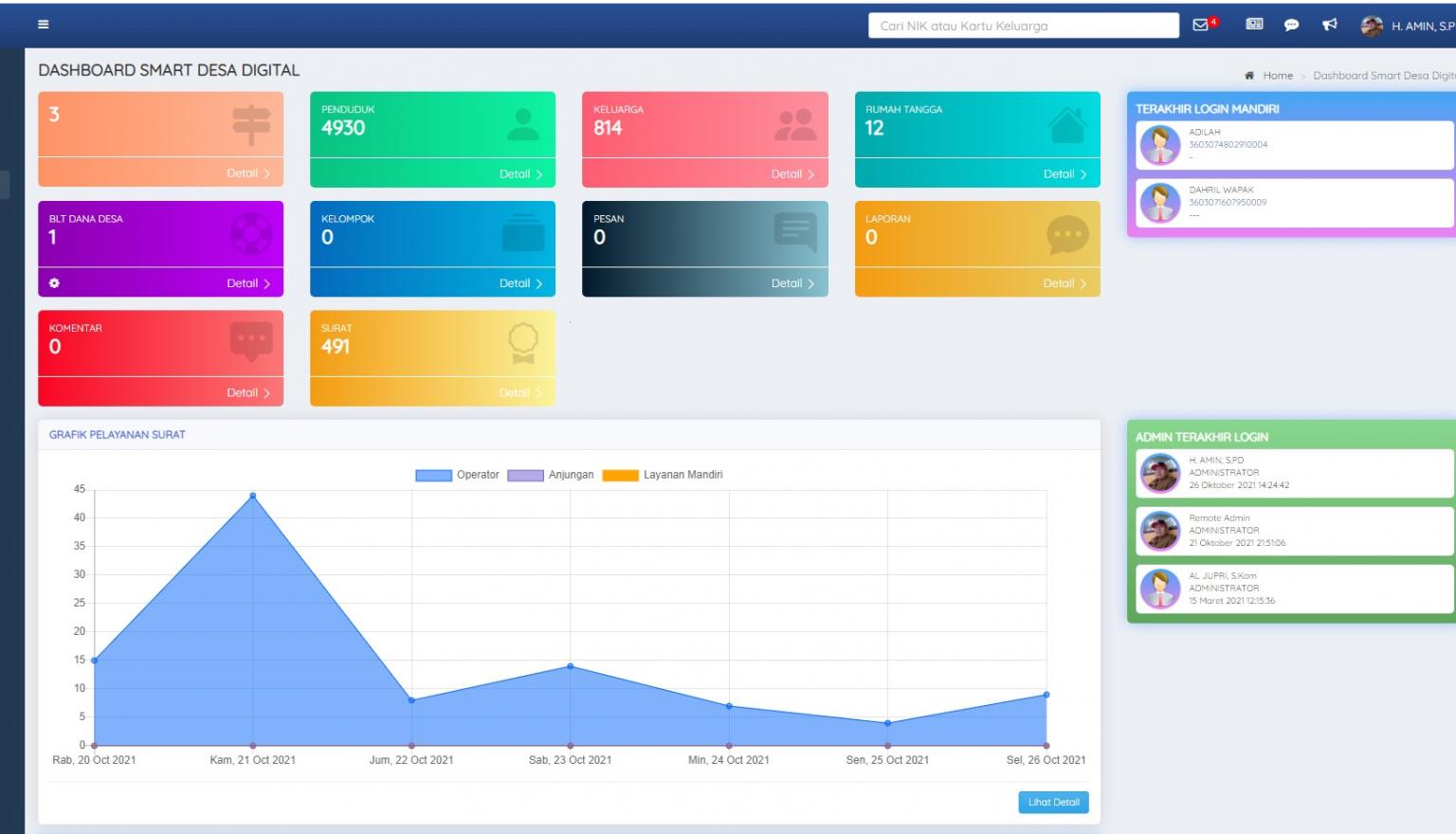Expand Detail on the Keluarga card
Screen dimensions: 1456x834
[x=792, y=174]
